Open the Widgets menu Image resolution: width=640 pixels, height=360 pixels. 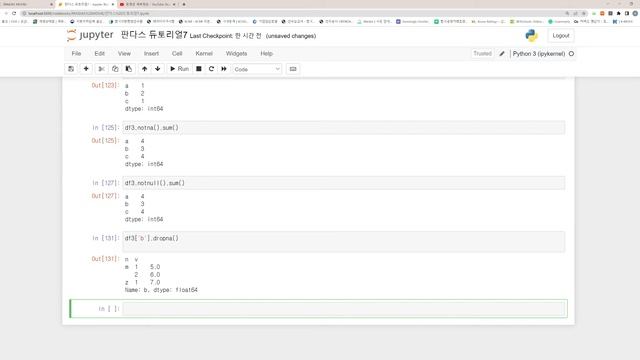pos(236,53)
